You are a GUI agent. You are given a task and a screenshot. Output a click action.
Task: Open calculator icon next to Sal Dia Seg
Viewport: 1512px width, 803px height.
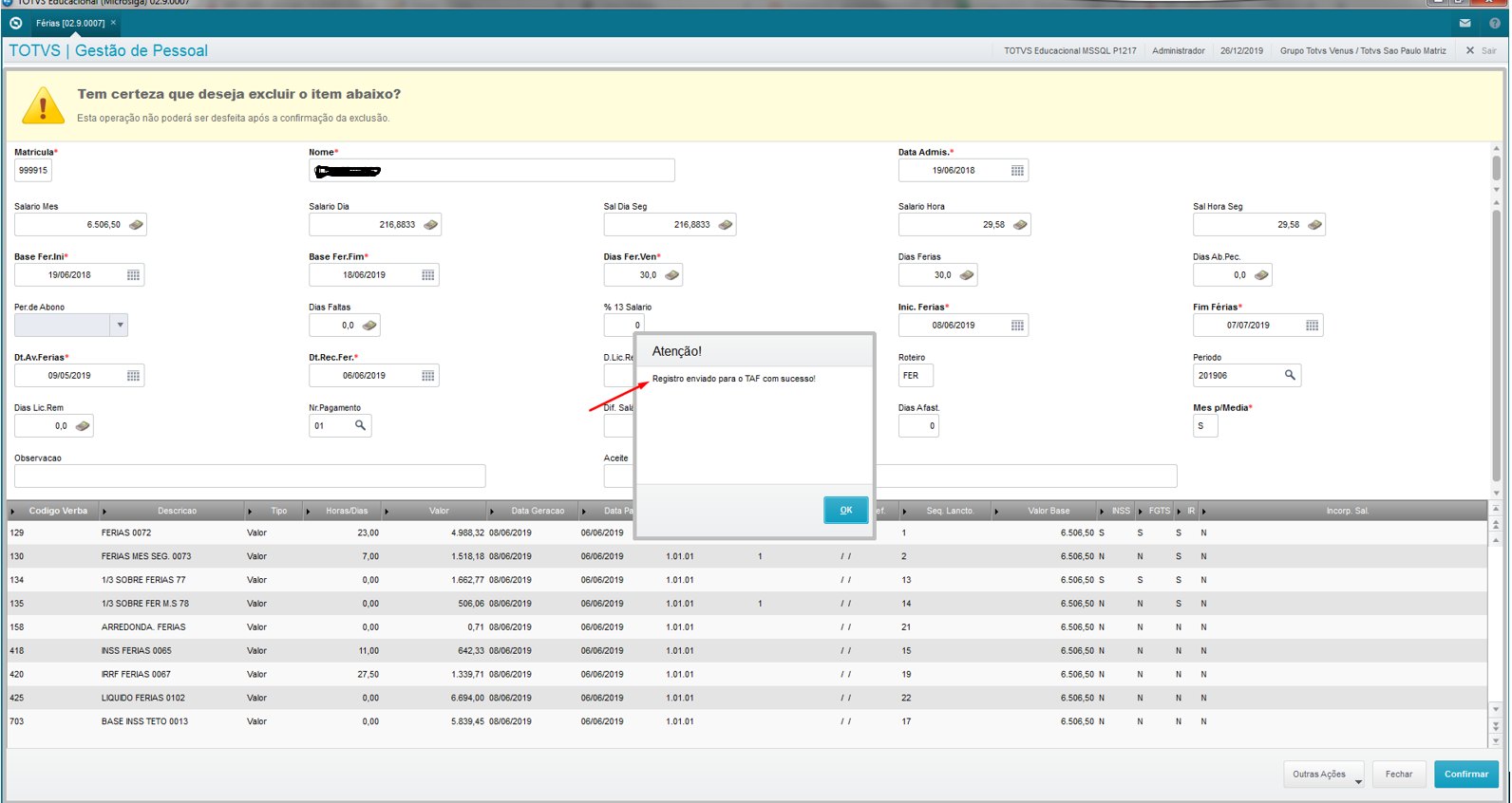point(726,225)
